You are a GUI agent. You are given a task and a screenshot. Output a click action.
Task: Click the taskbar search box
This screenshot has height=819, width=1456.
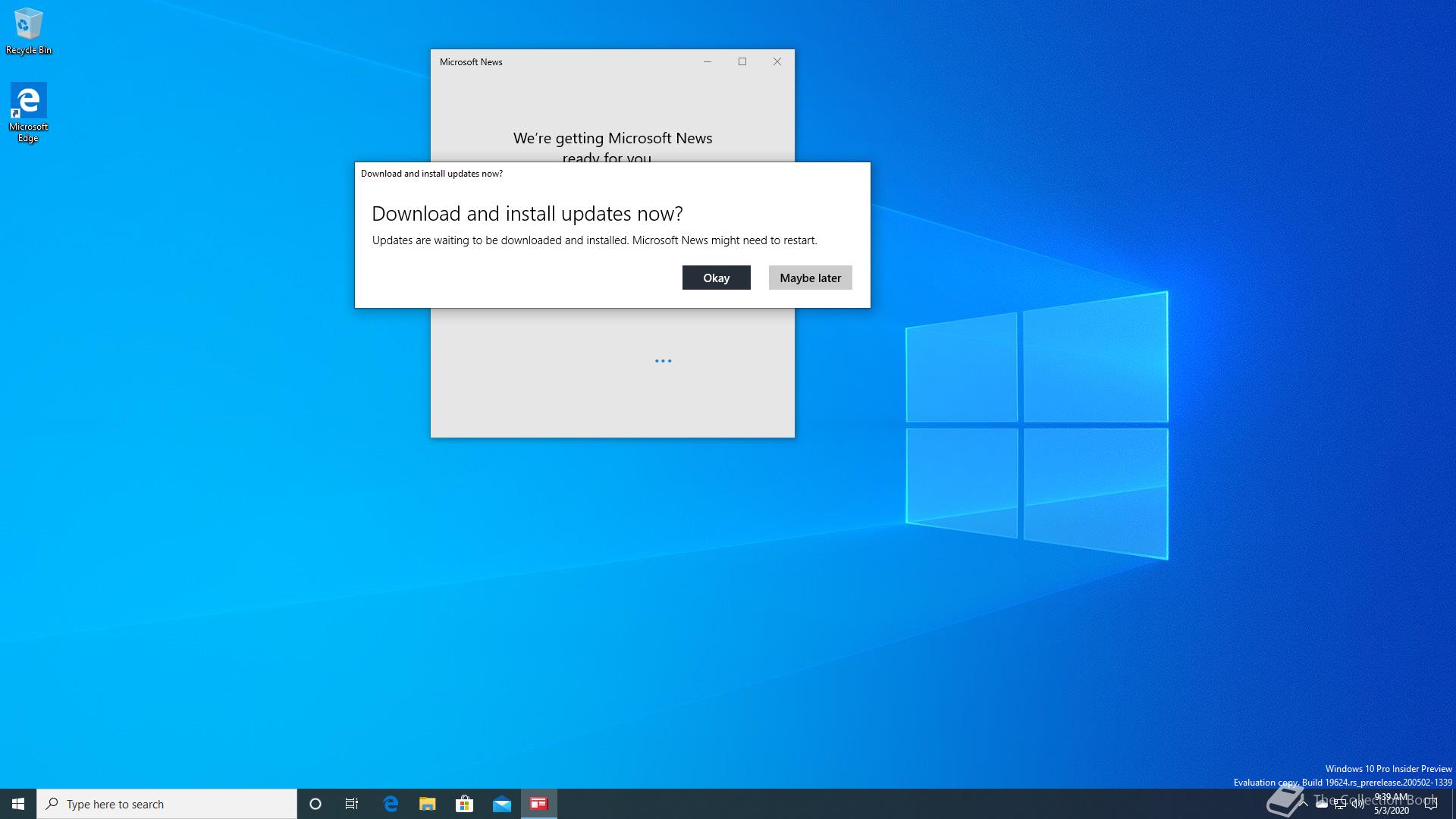pyautogui.click(x=167, y=804)
